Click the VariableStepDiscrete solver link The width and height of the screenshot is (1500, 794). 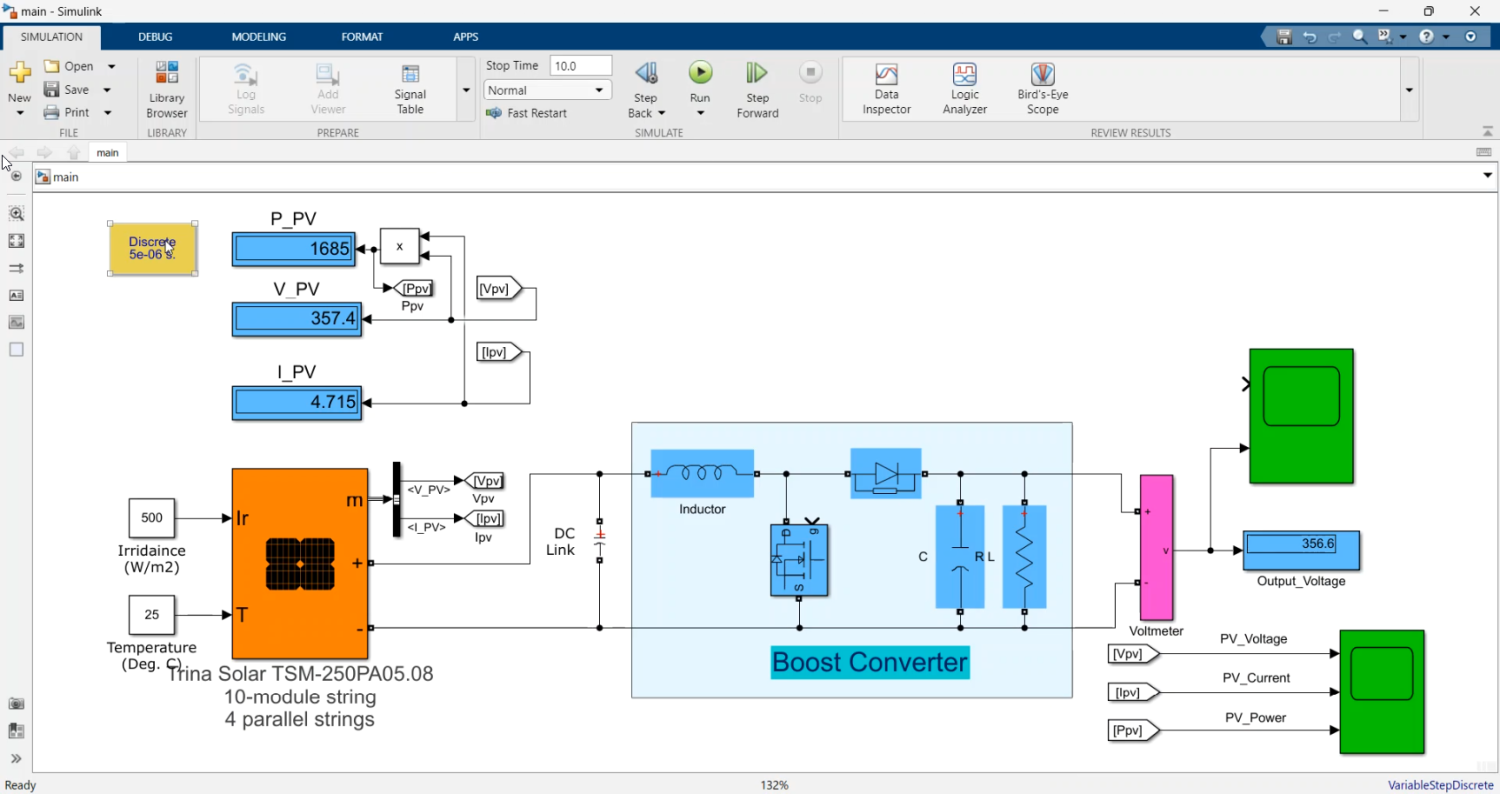1438,786
